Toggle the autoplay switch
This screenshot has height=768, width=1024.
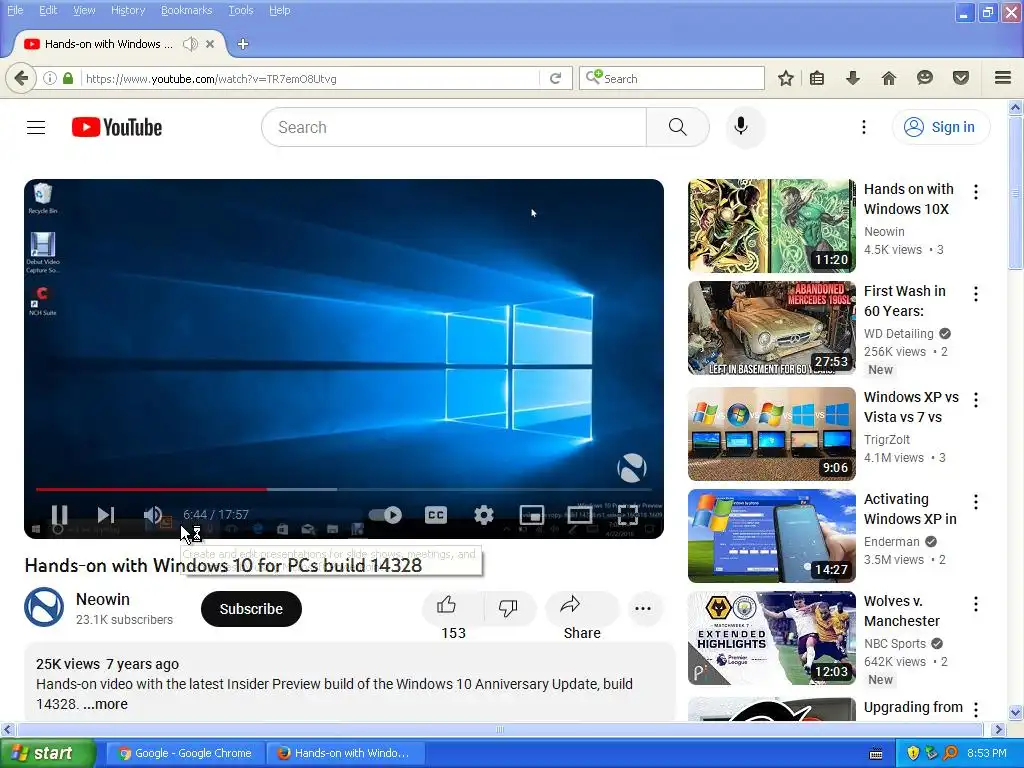(x=385, y=515)
